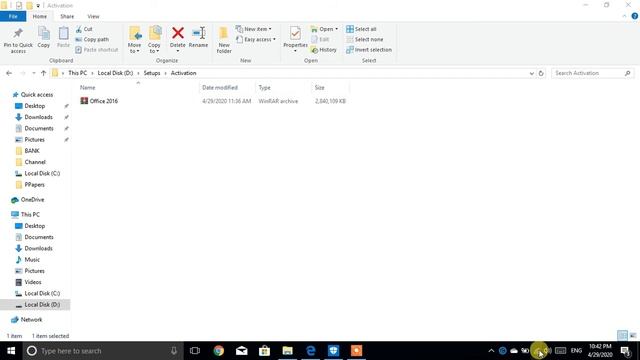This screenshot has height=360, width=640.
Task: Go back using the back arrow
Action: tap(9, 73)
